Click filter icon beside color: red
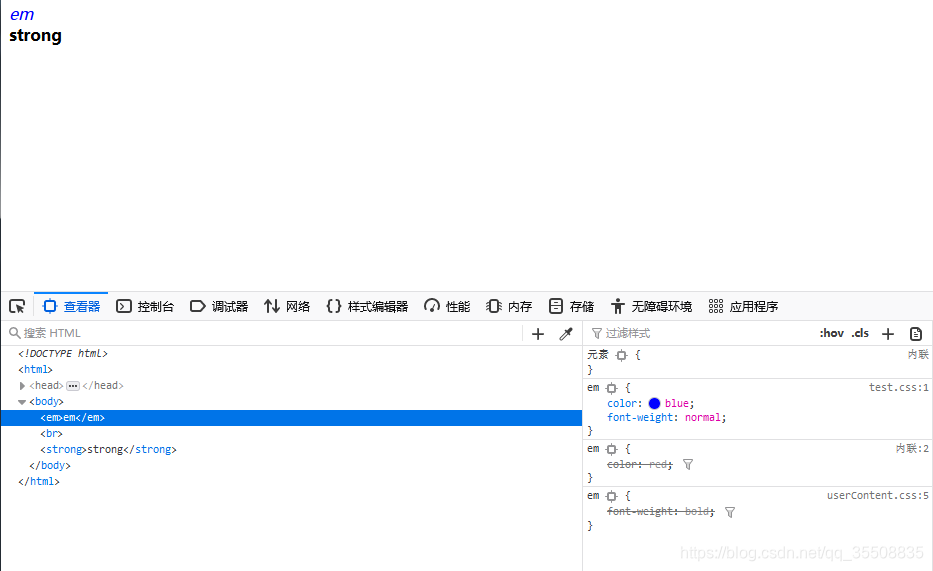 (x=688, y=465)
